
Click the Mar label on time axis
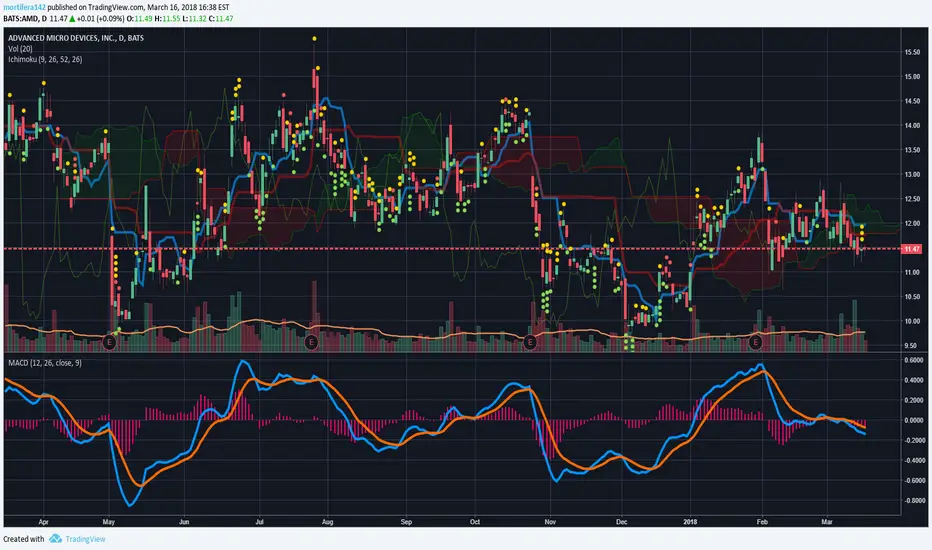(x=827, y=522)
